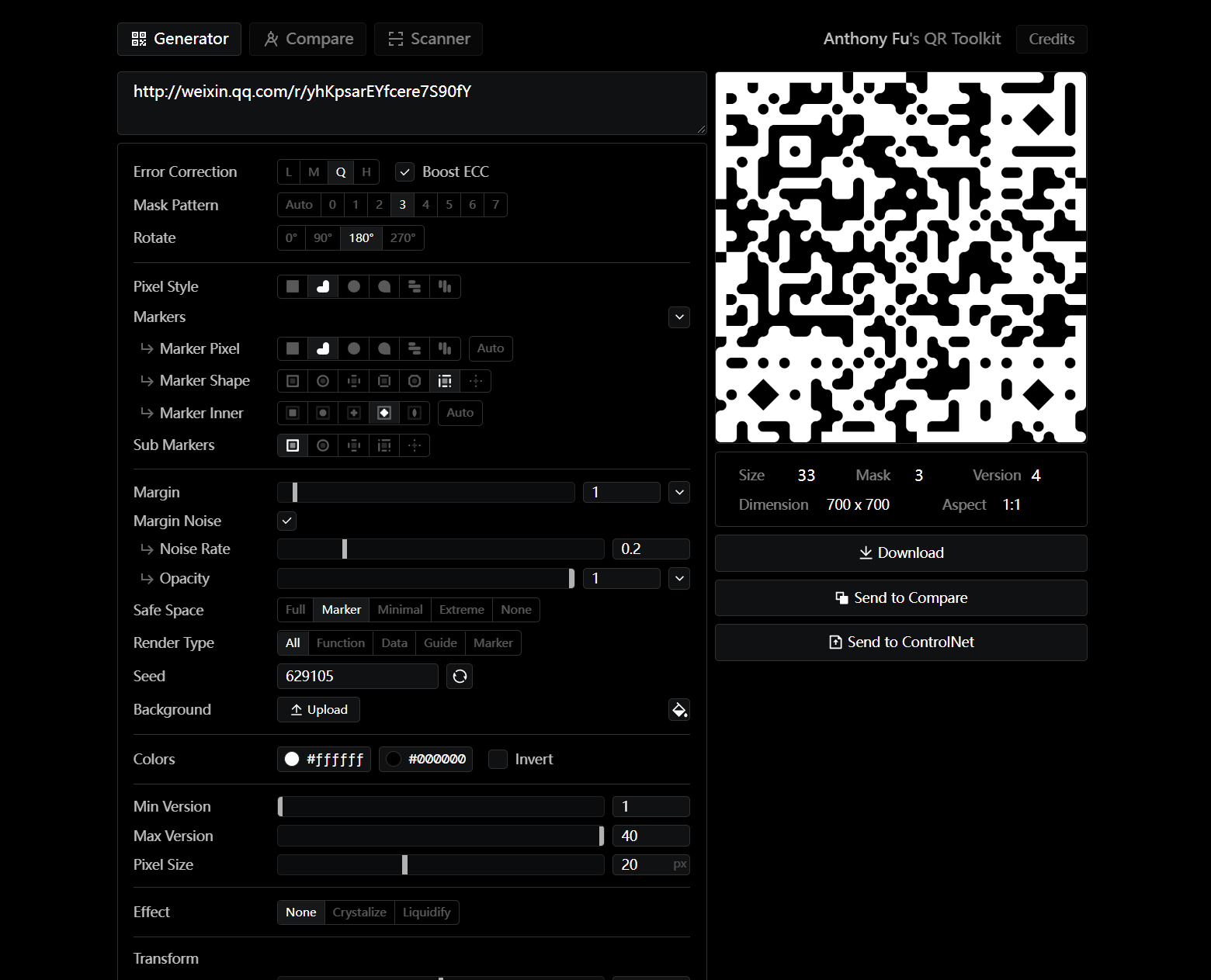This screenshot has width=1211, height=980.
Task: Rotate the QR code 270°
Action: pyautogui.click(x=403, y=237)
